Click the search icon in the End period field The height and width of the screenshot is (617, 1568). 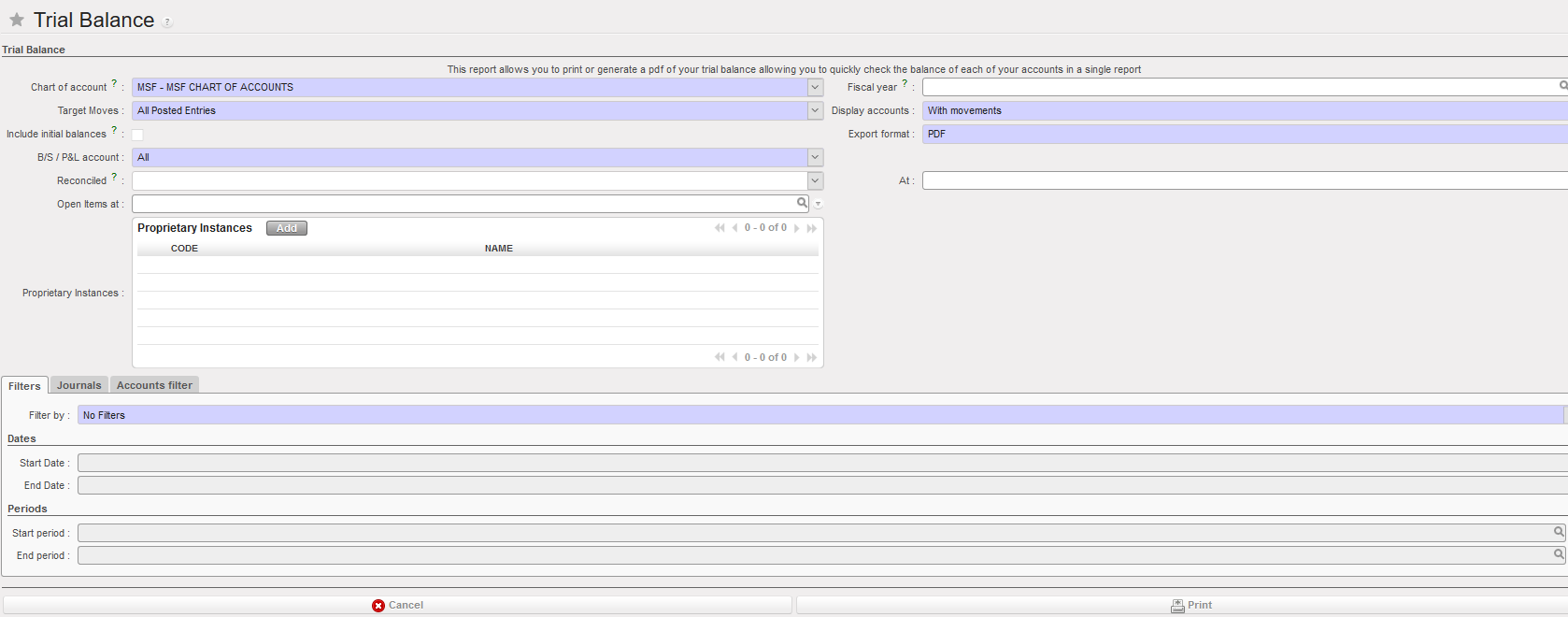1558,554
